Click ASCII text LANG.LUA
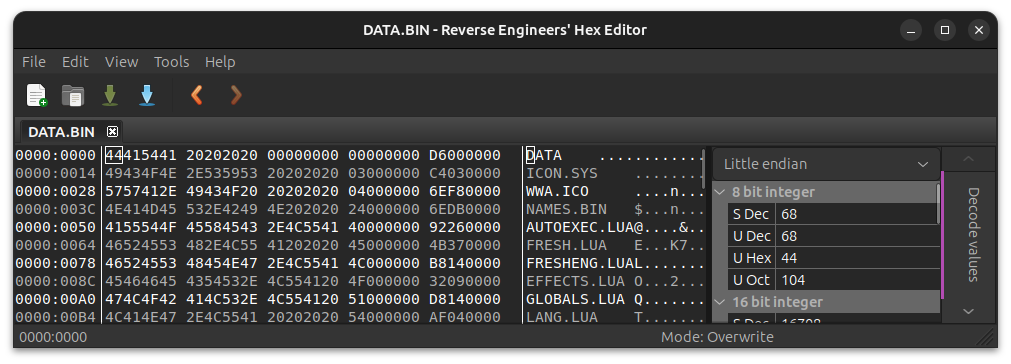The image size is (1011, 364). pyautogui.click(x=562, y=318)
